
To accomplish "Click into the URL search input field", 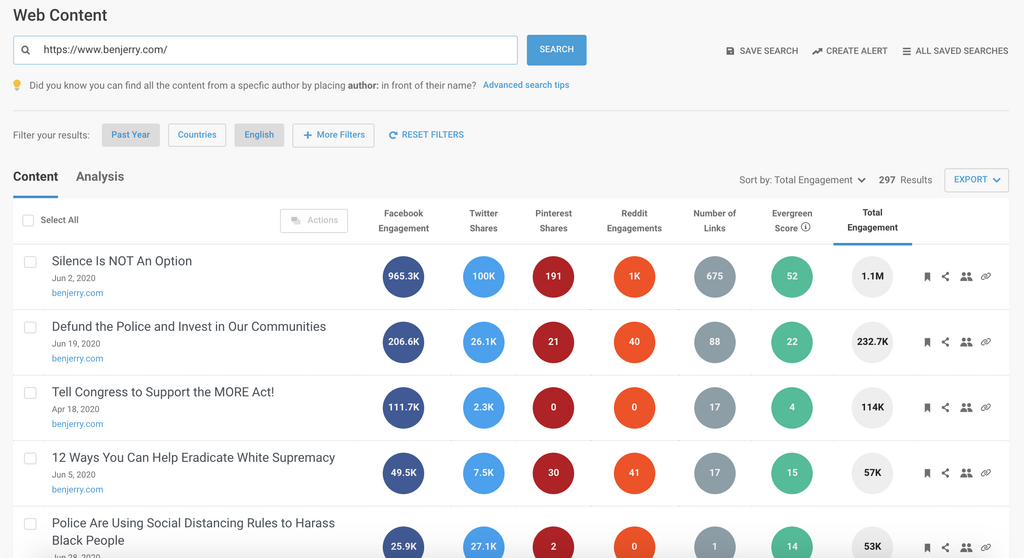I will click(x=275, y=50).
